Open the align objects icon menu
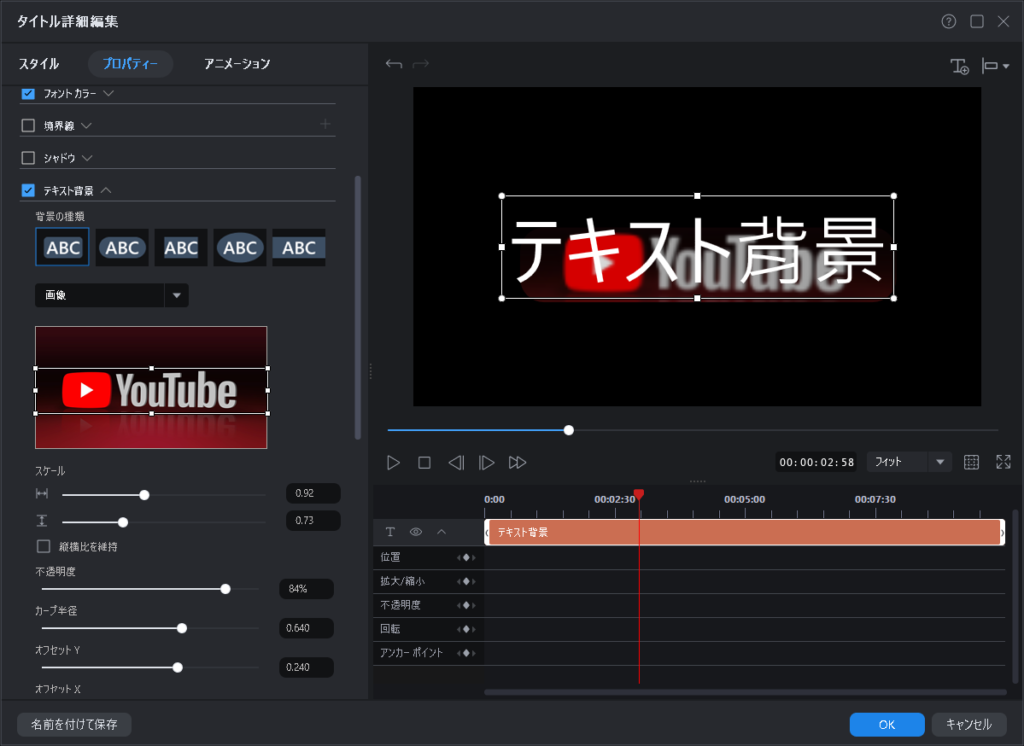This screenshot has width=1024, height=746. click(x=995, y=66)
